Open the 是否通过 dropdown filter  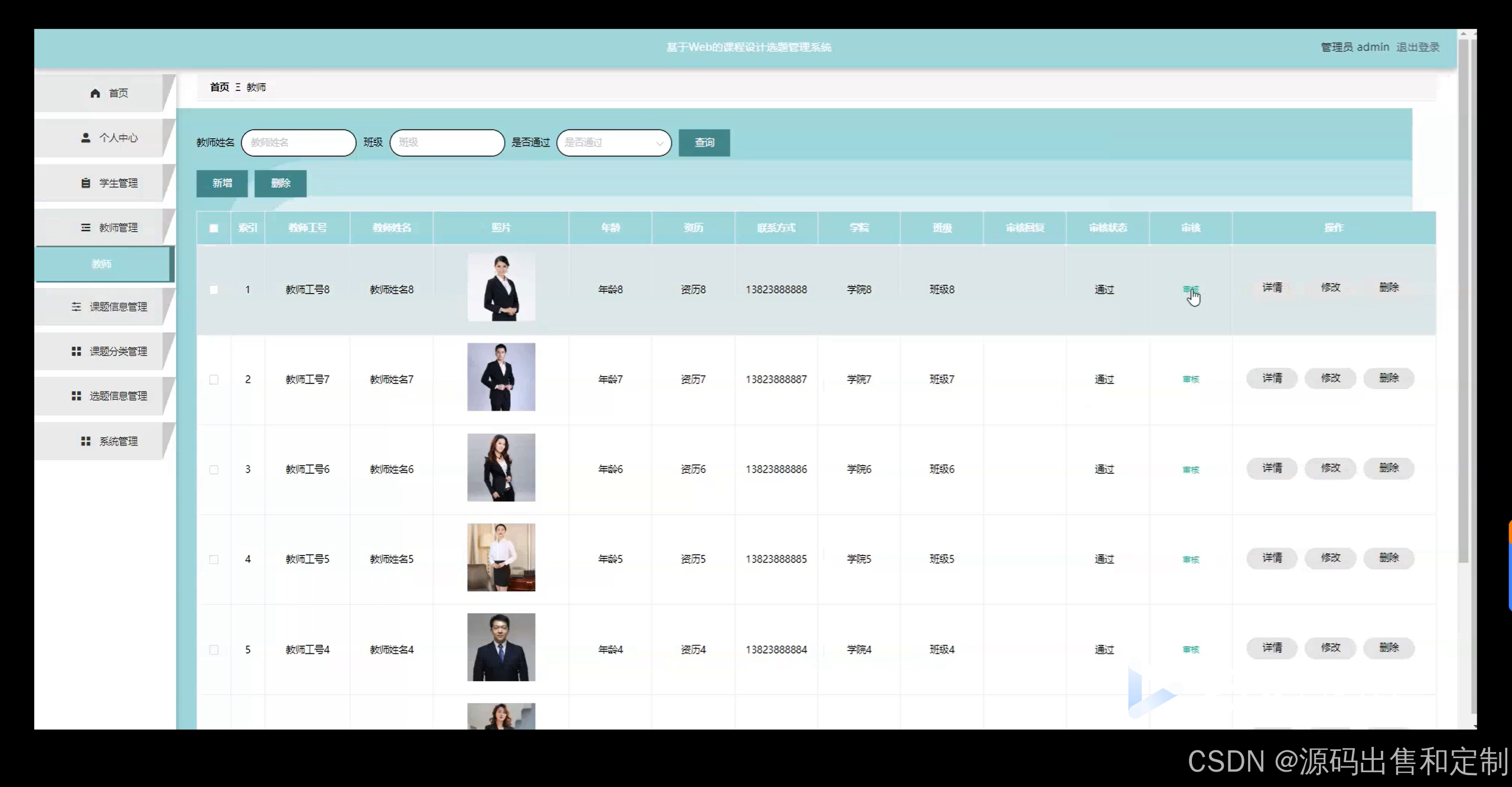614,143
